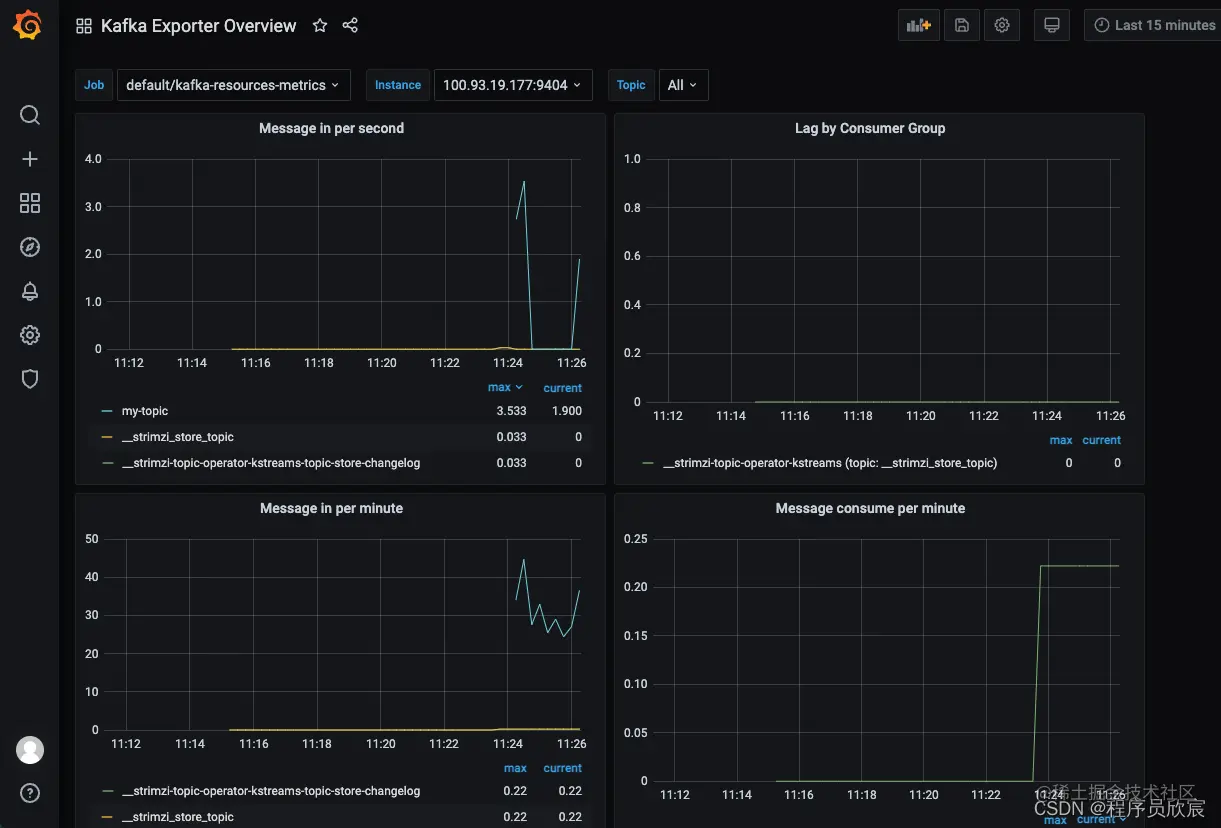Open the Explore compass icon

pyautogui.click(x=30, y=247)
